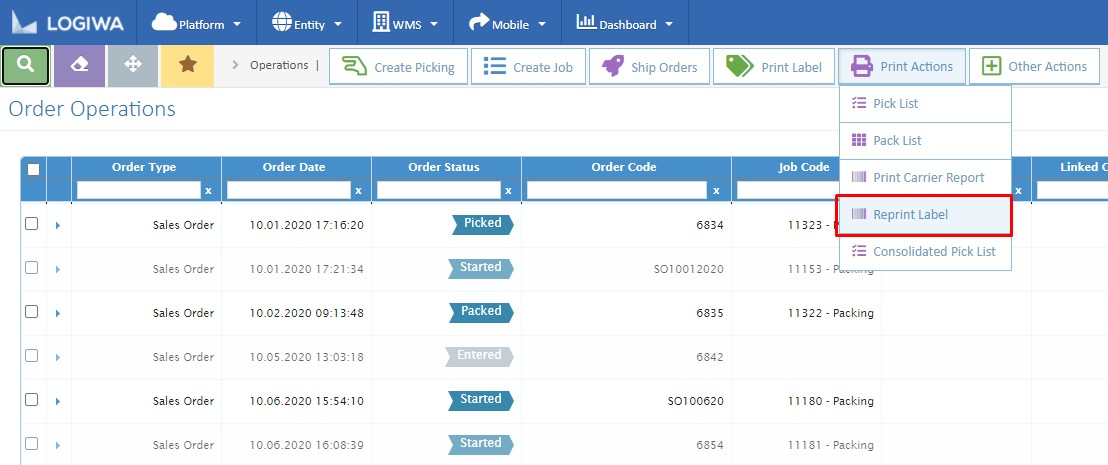
Task: Toggle the select-all checkbox in table header
Action: [x=33, y=169]
